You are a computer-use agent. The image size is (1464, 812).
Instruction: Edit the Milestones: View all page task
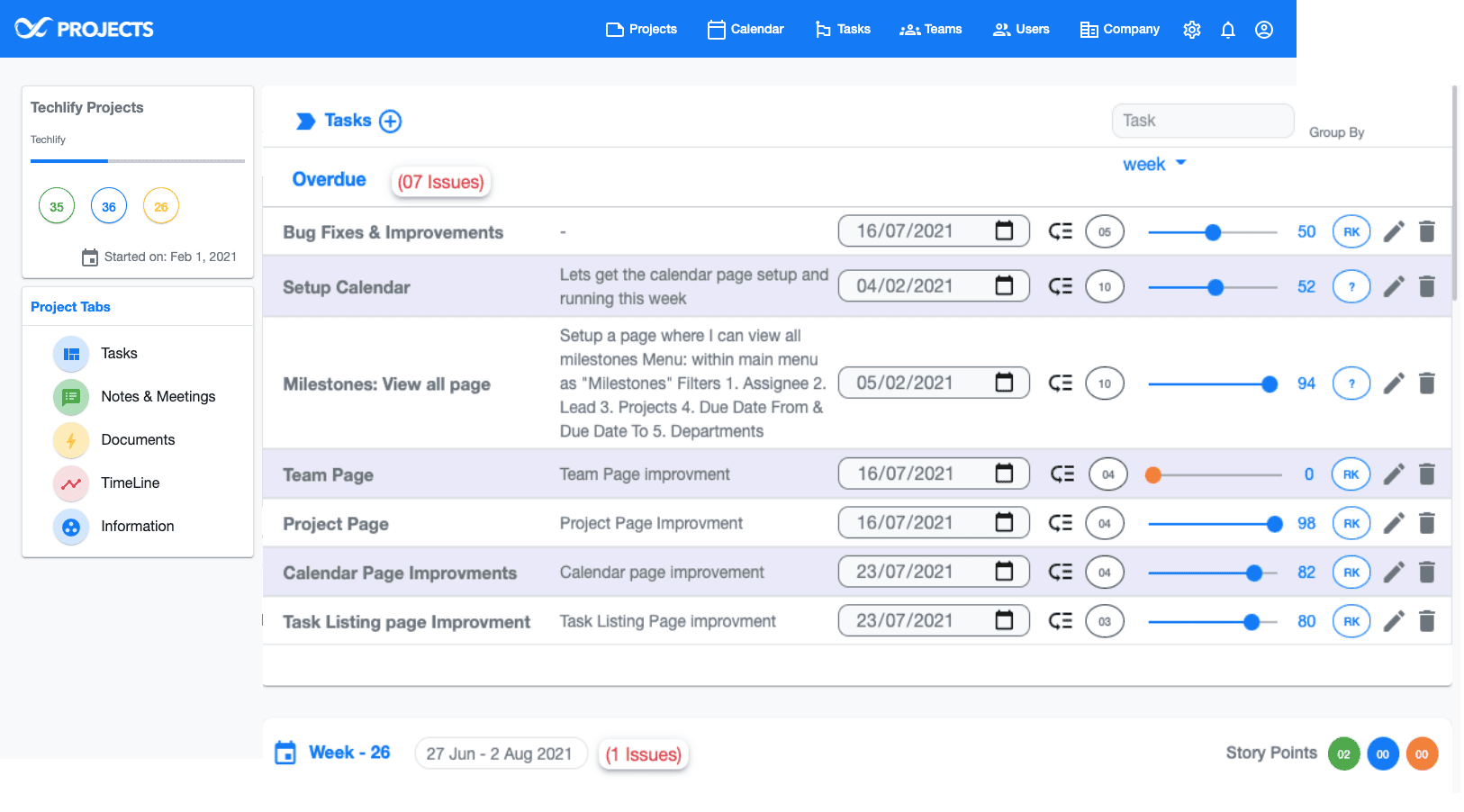pos(1394,383)
